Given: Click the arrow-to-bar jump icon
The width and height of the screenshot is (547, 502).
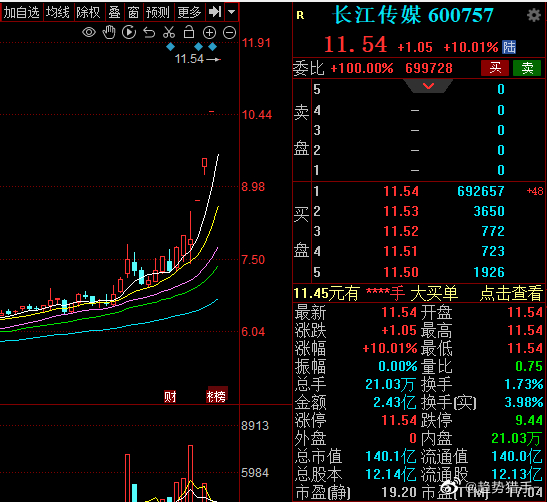Looking at the screenshot, I should [215, 12].
